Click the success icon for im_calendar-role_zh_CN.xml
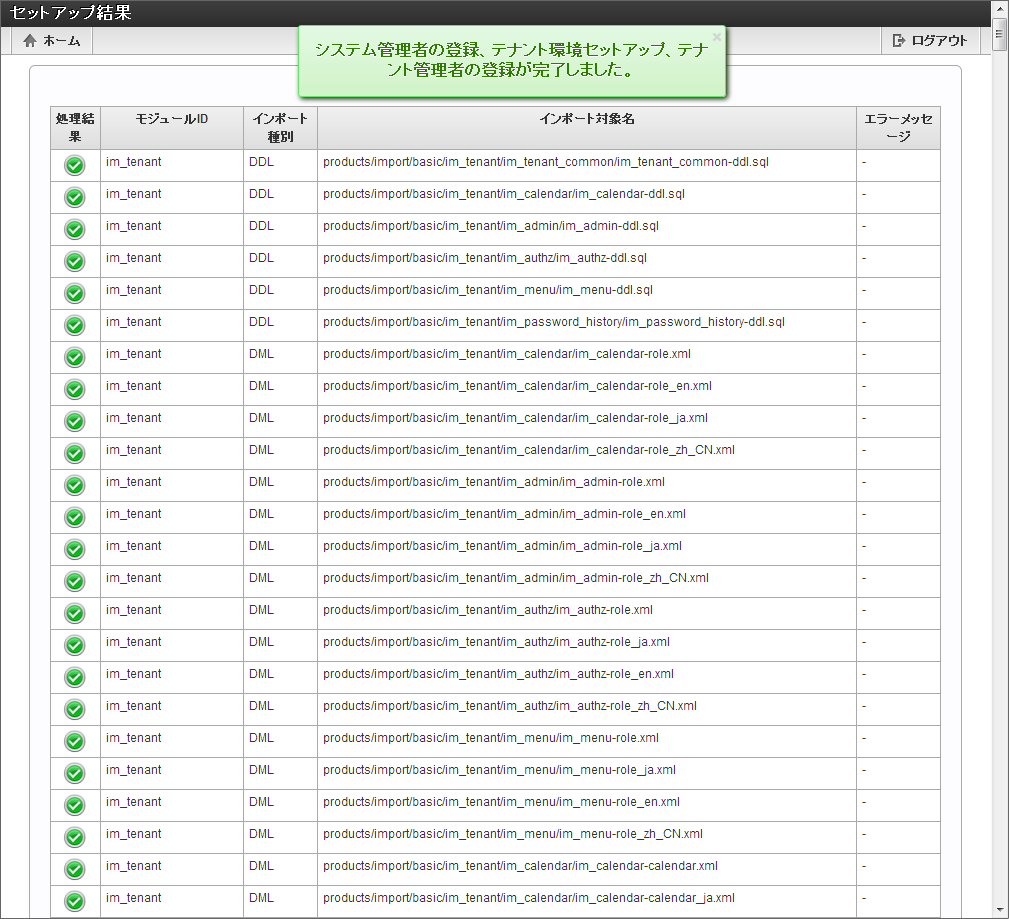The height and width of the screenshot is (919, 1009). coord(75,453)
